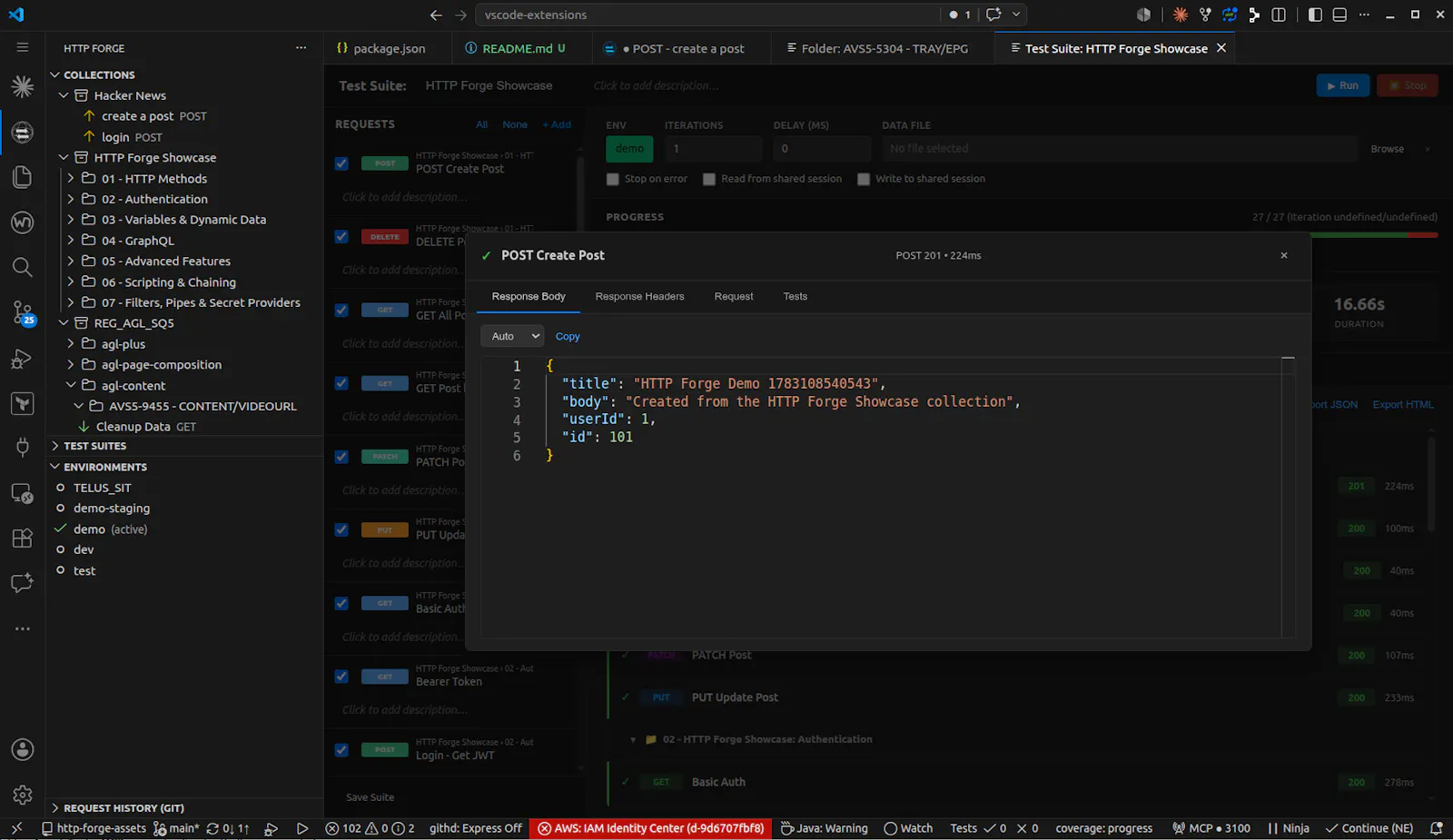Click the errors and warnings status indicator
Screen dimensions: 1453x840
tap(371, 828)
